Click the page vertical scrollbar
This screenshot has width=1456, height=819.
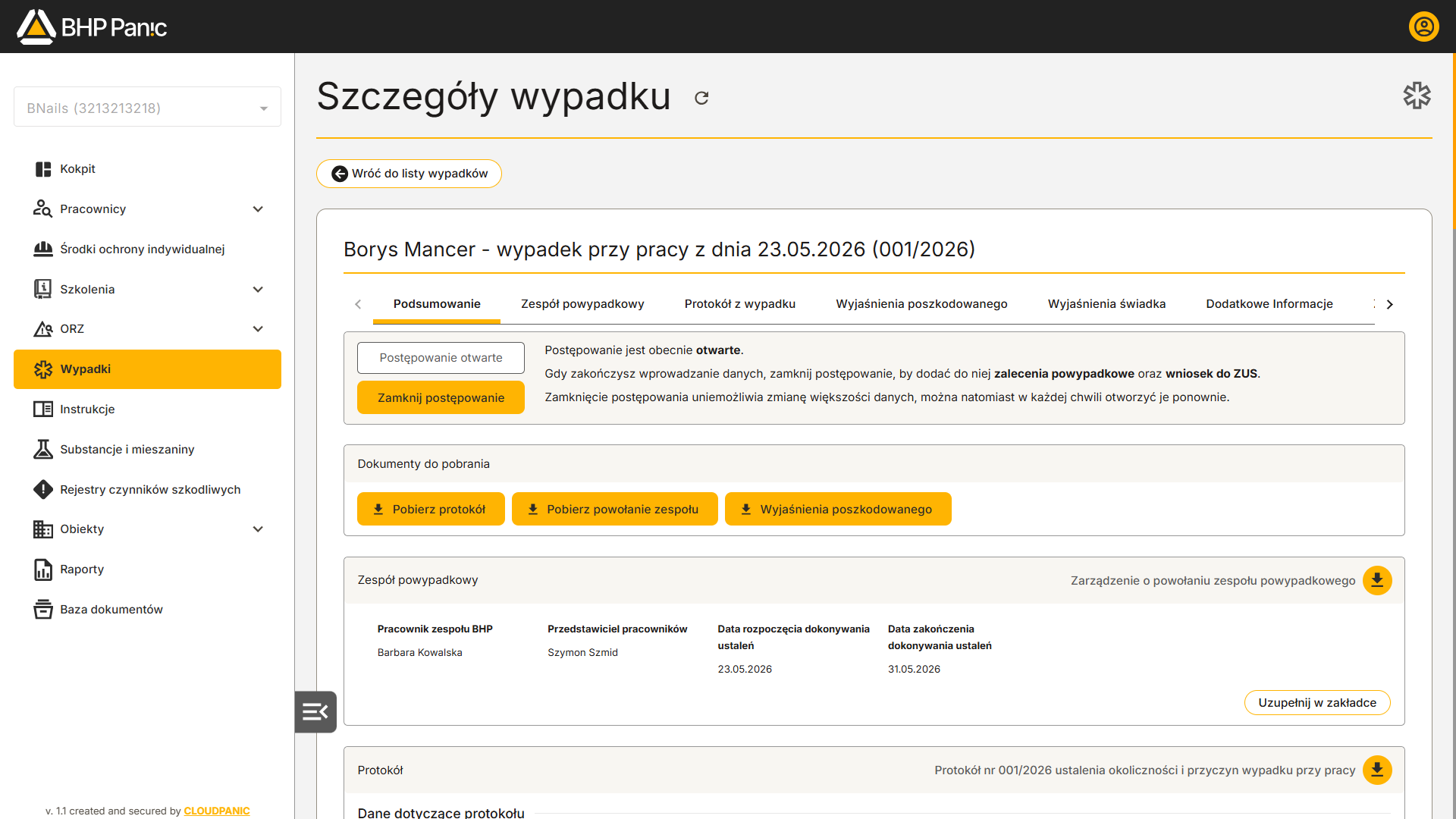click(x=1453, y=140)
